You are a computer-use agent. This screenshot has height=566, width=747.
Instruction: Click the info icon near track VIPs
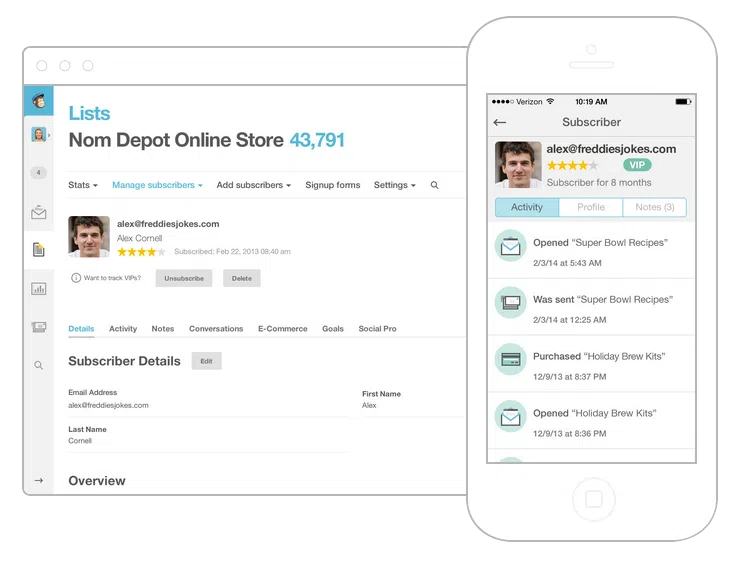tap(76, 278)
